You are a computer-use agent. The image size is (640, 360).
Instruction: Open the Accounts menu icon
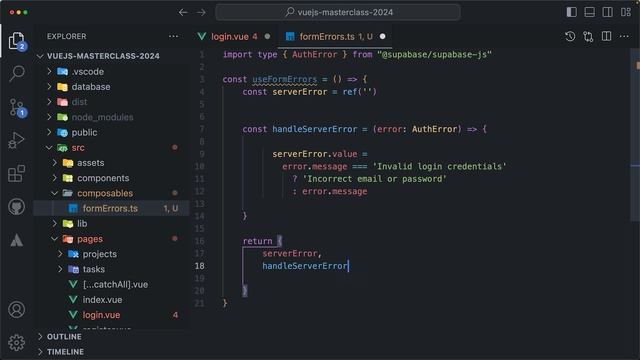(x=17, y=310)
